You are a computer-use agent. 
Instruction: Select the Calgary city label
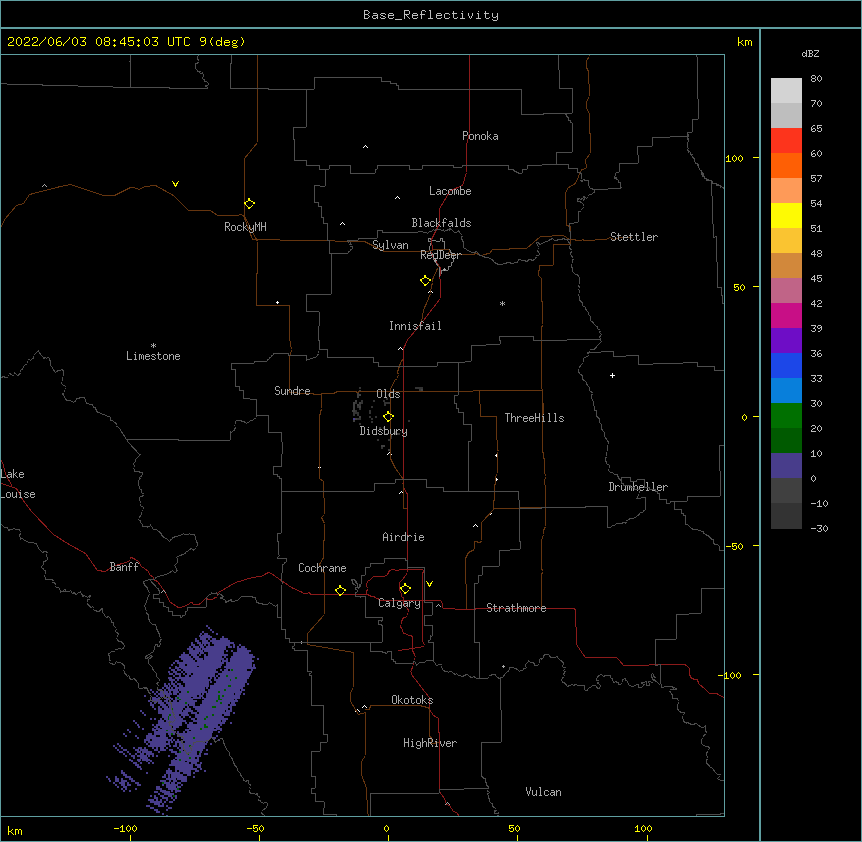(399, 603)
